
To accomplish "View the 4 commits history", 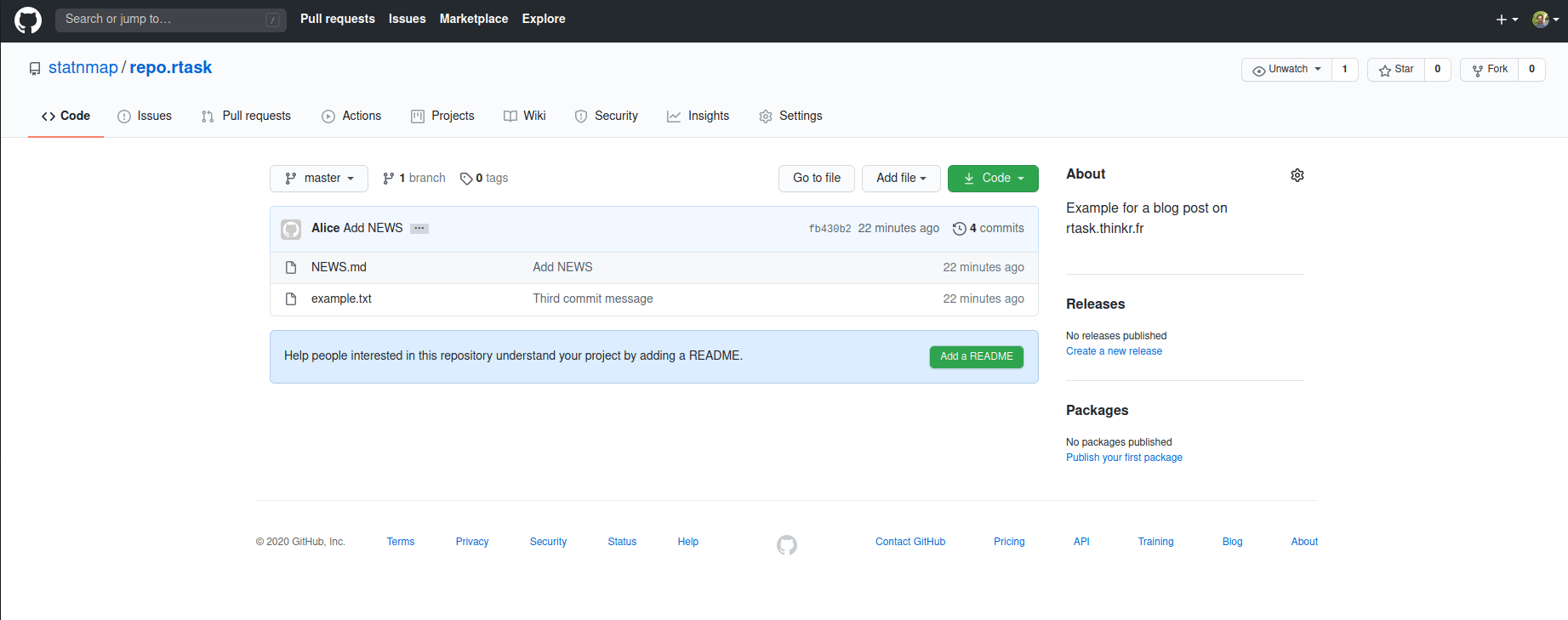I will (x=989, y=229).
